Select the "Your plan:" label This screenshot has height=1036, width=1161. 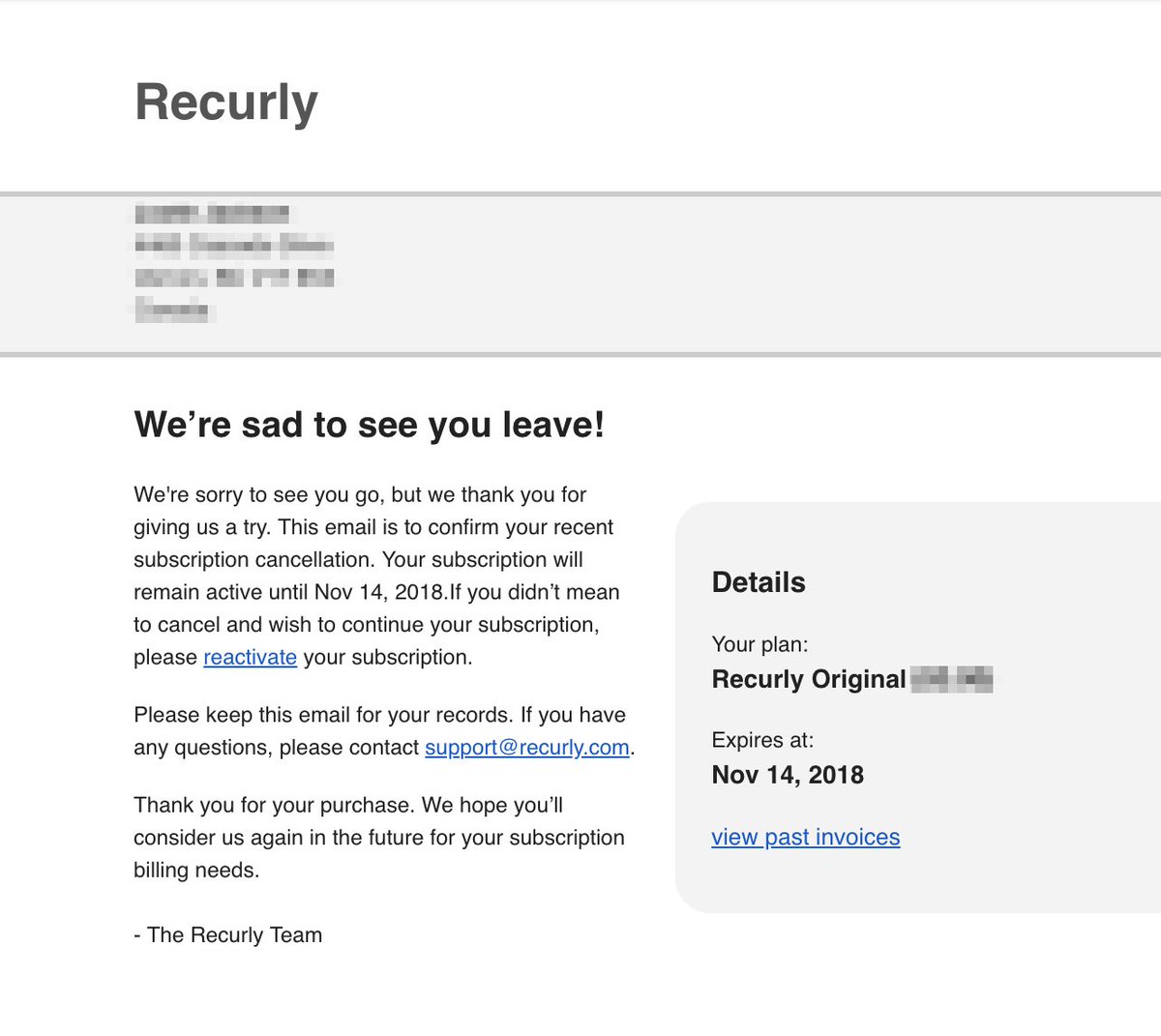click(759, 644)
